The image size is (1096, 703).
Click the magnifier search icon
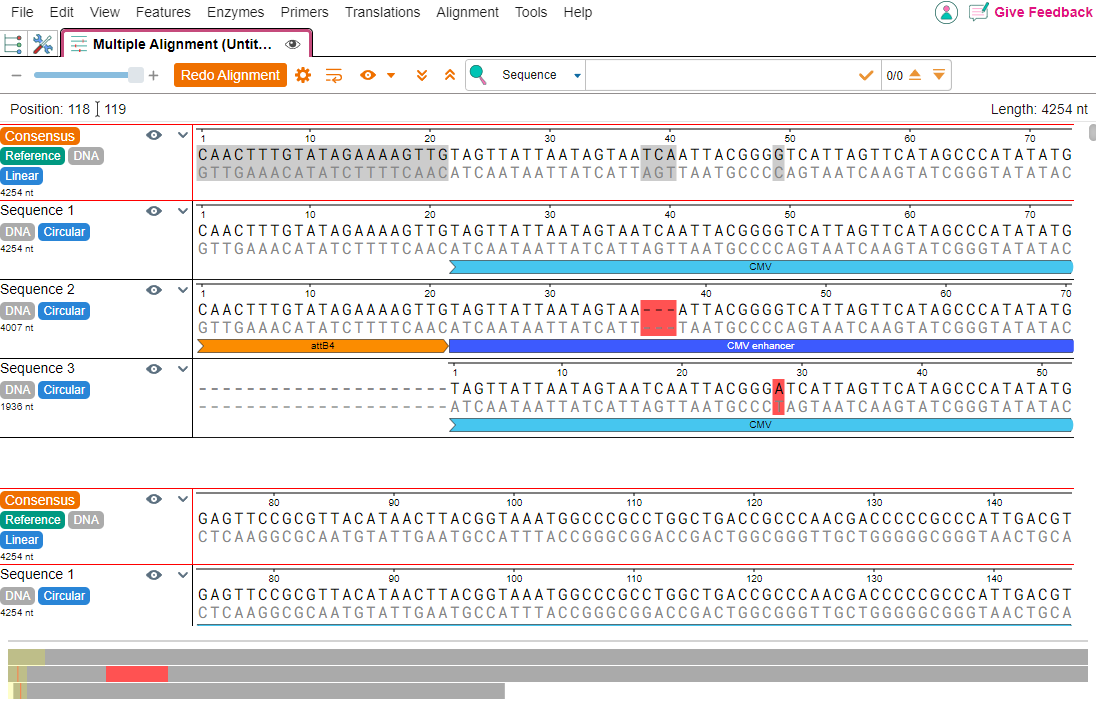[x=478, y=74]
